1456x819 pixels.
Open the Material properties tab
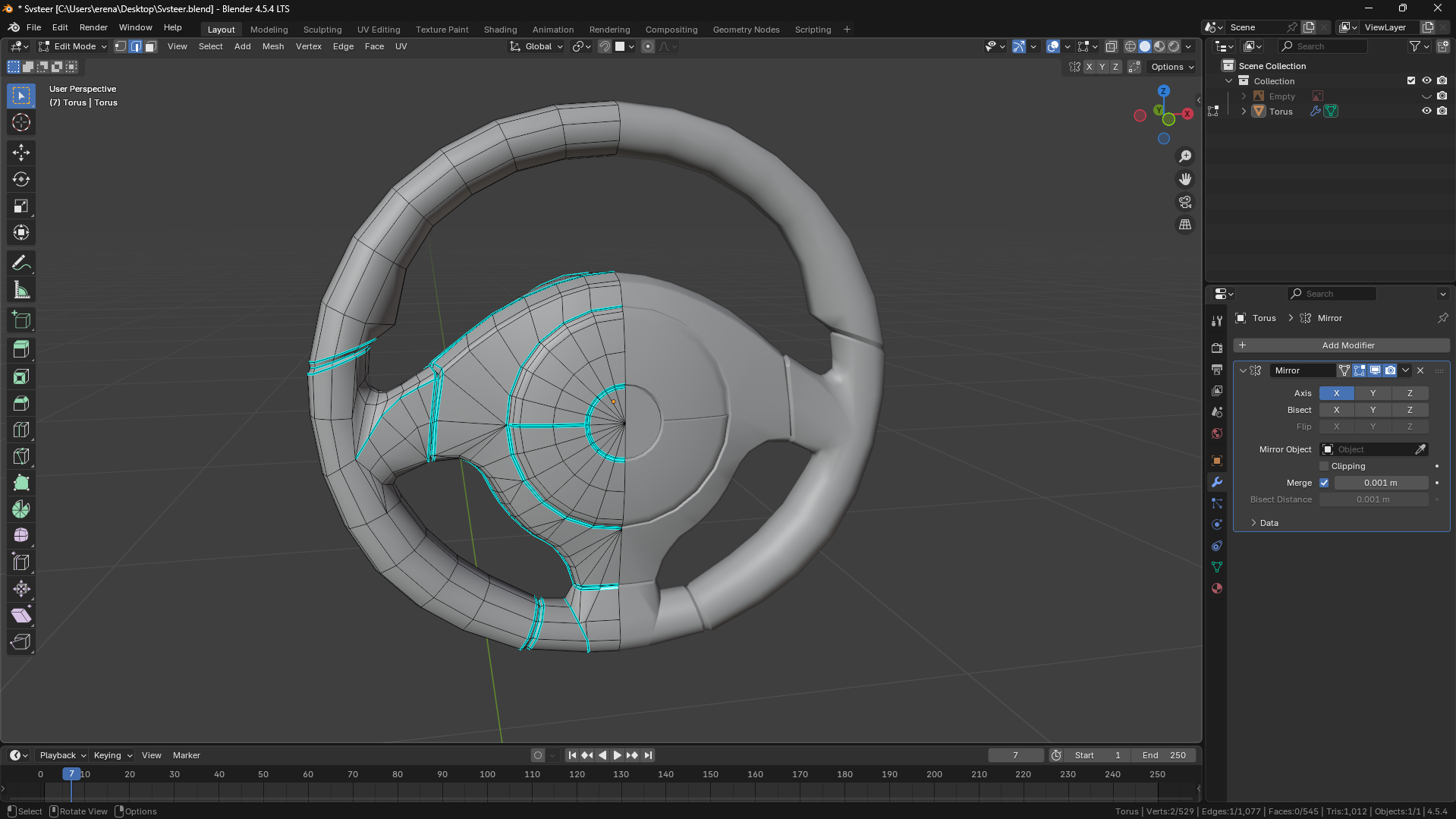(x=1217, y=588)
